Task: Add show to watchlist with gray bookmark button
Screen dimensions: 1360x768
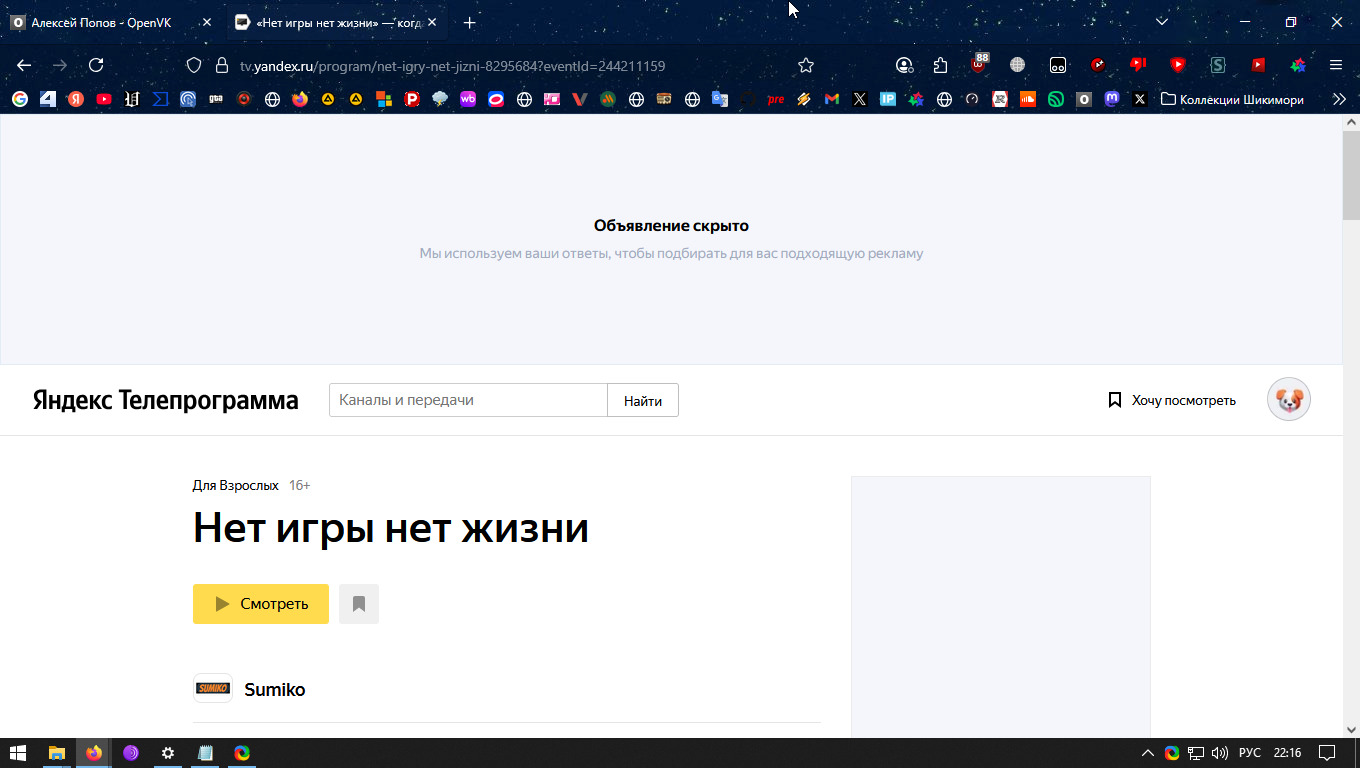Action: coord(359,604)
